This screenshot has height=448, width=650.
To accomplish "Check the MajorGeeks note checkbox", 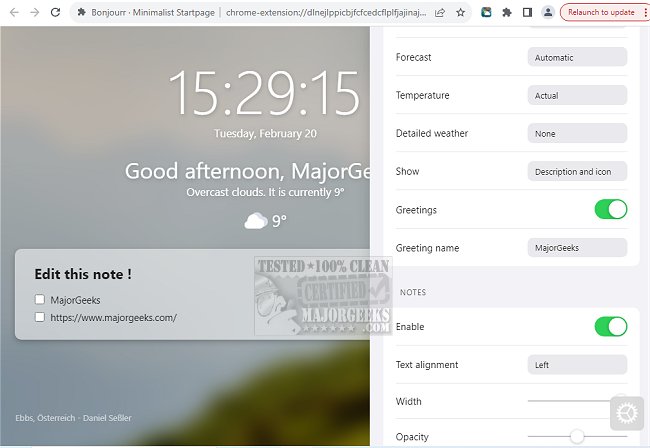I will pos(40,299).
